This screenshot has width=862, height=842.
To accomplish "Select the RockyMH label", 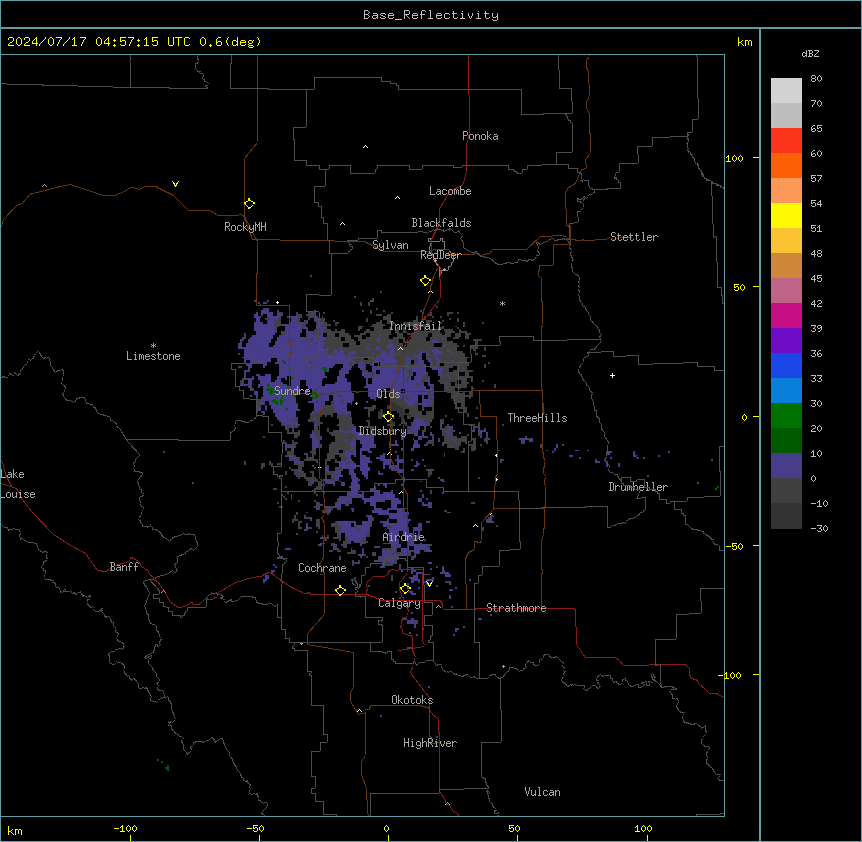I will 245,227.
